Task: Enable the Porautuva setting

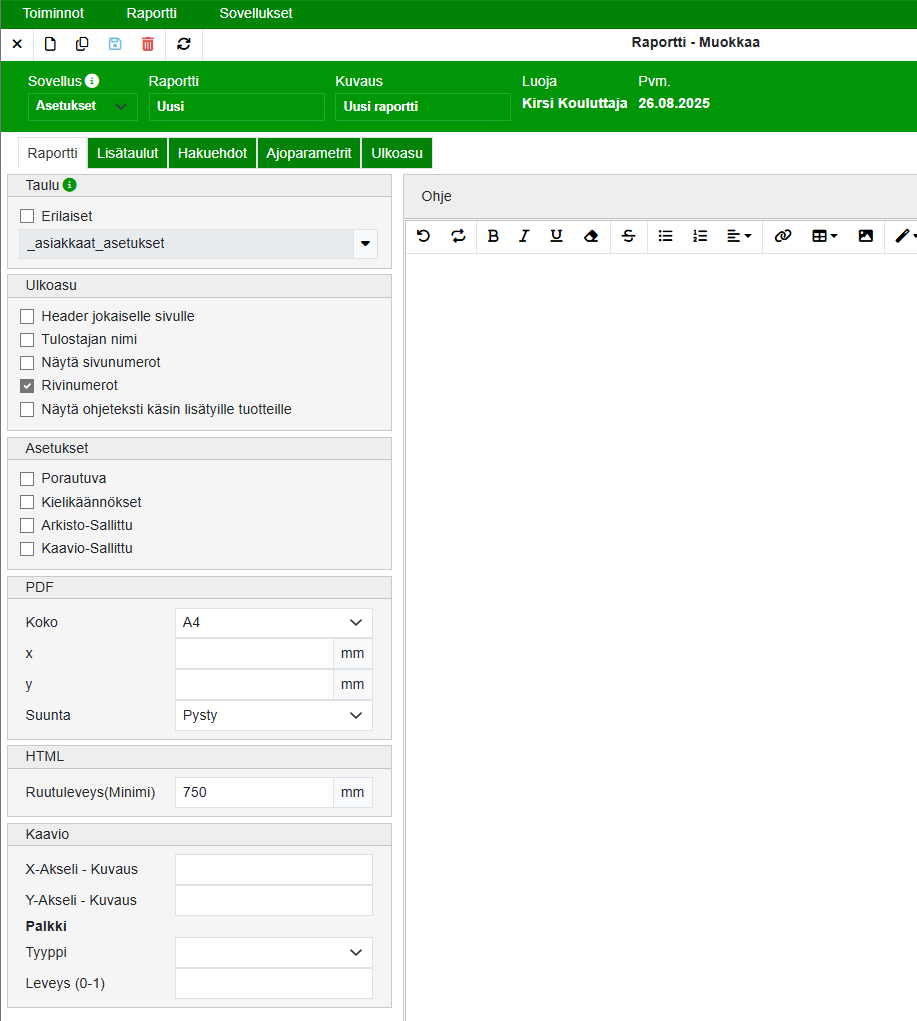Action: tap(27, 479)
